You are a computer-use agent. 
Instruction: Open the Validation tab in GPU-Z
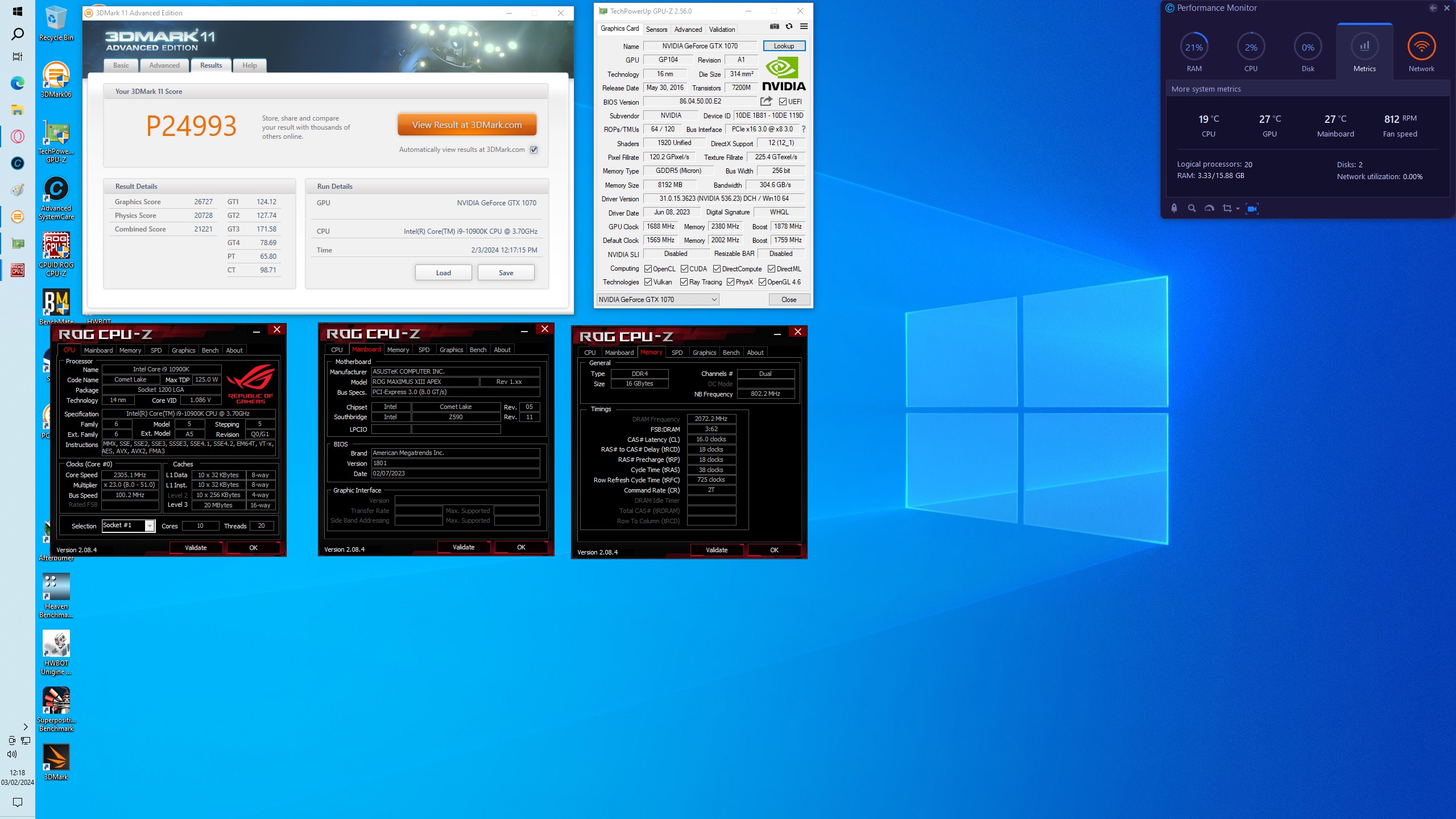point(722,30)
